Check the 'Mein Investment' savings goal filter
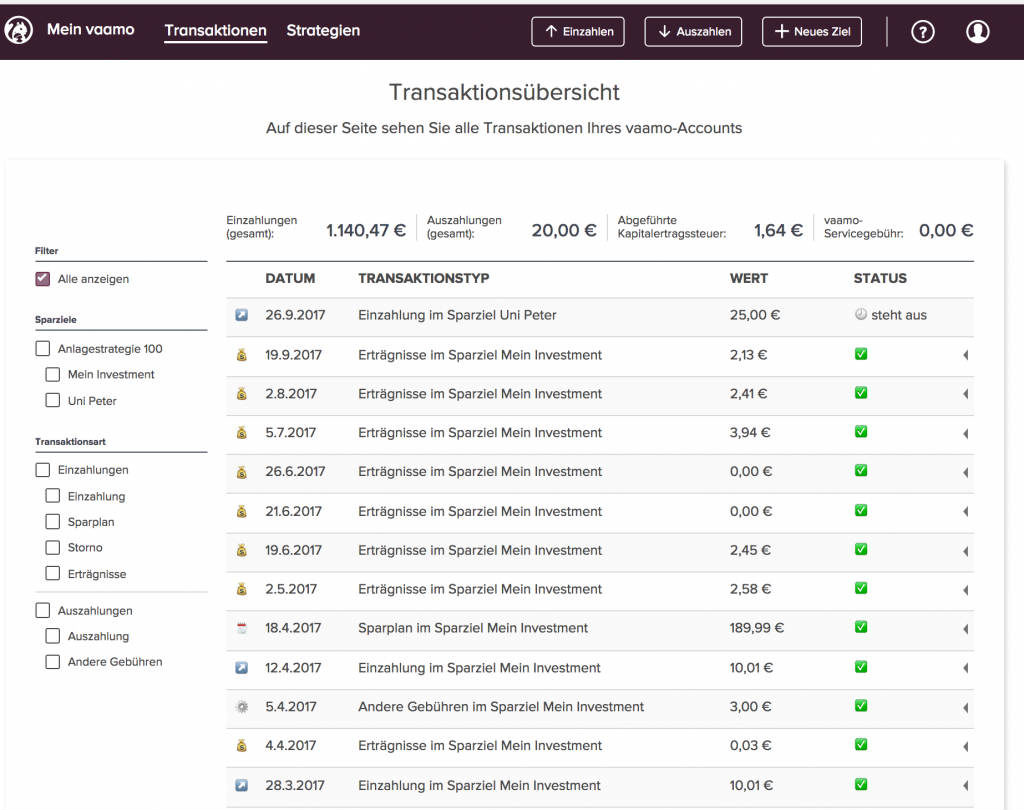 pyautogui.click(x=52, y=374)
